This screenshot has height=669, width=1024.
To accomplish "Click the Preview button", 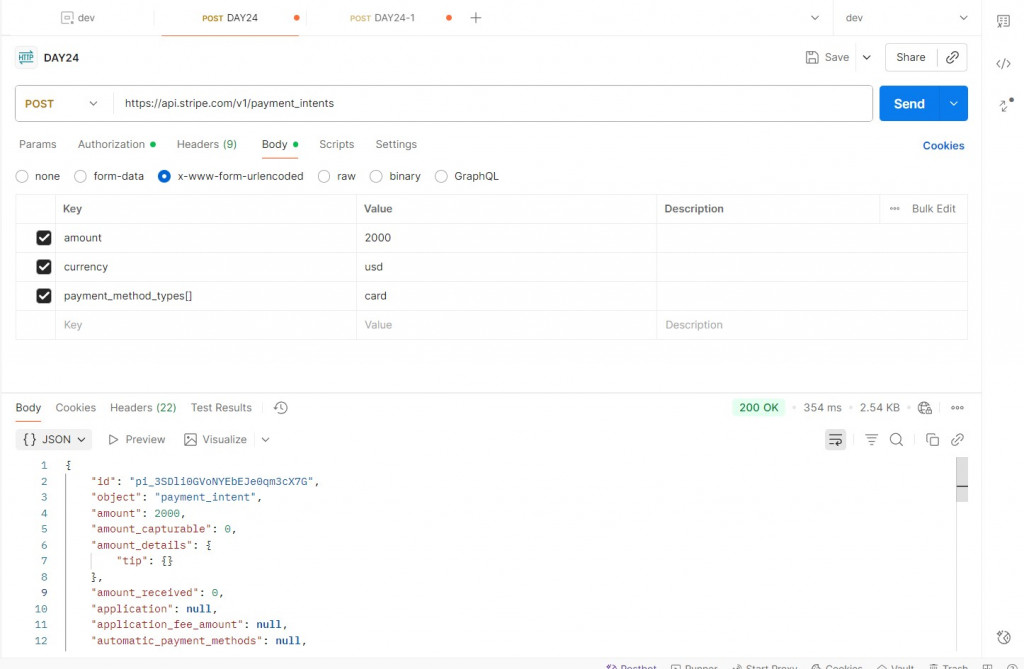I will (x=136, y=440).
